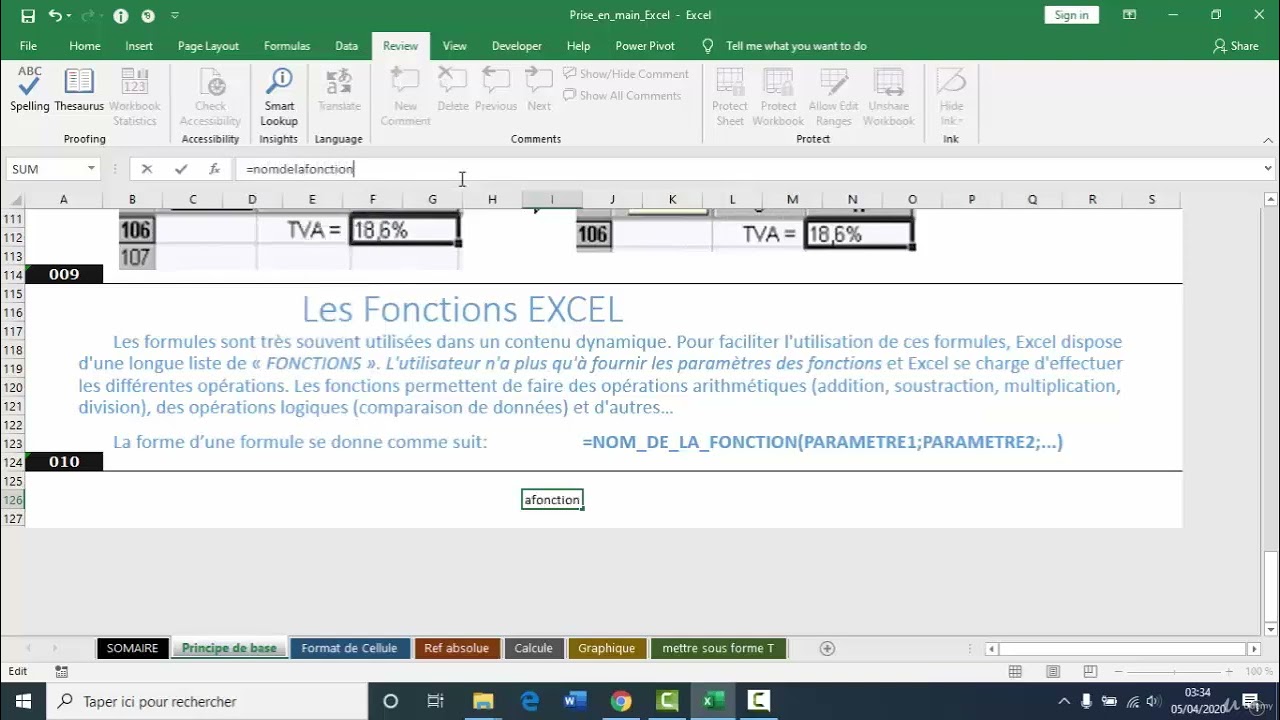Image resolution: width=1280 pixels, height=720 pixels.
Task: Select row 125 header
Action: [13, 481]
